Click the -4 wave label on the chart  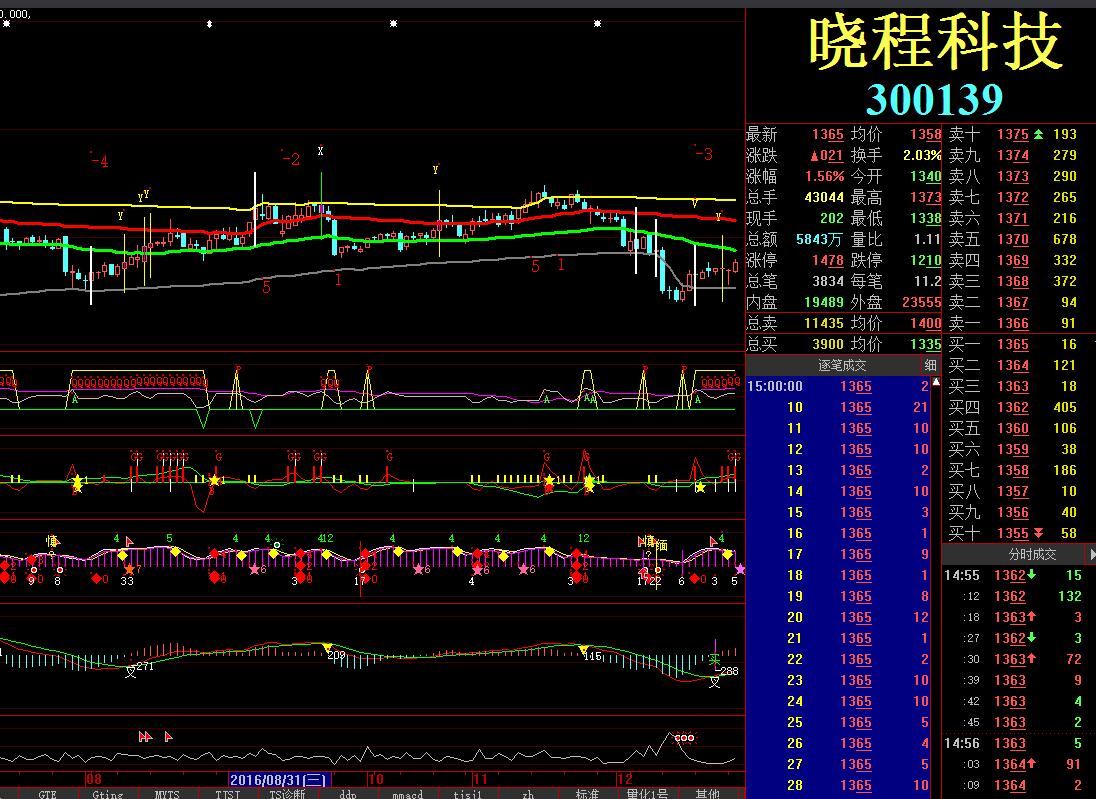[100, 161]
